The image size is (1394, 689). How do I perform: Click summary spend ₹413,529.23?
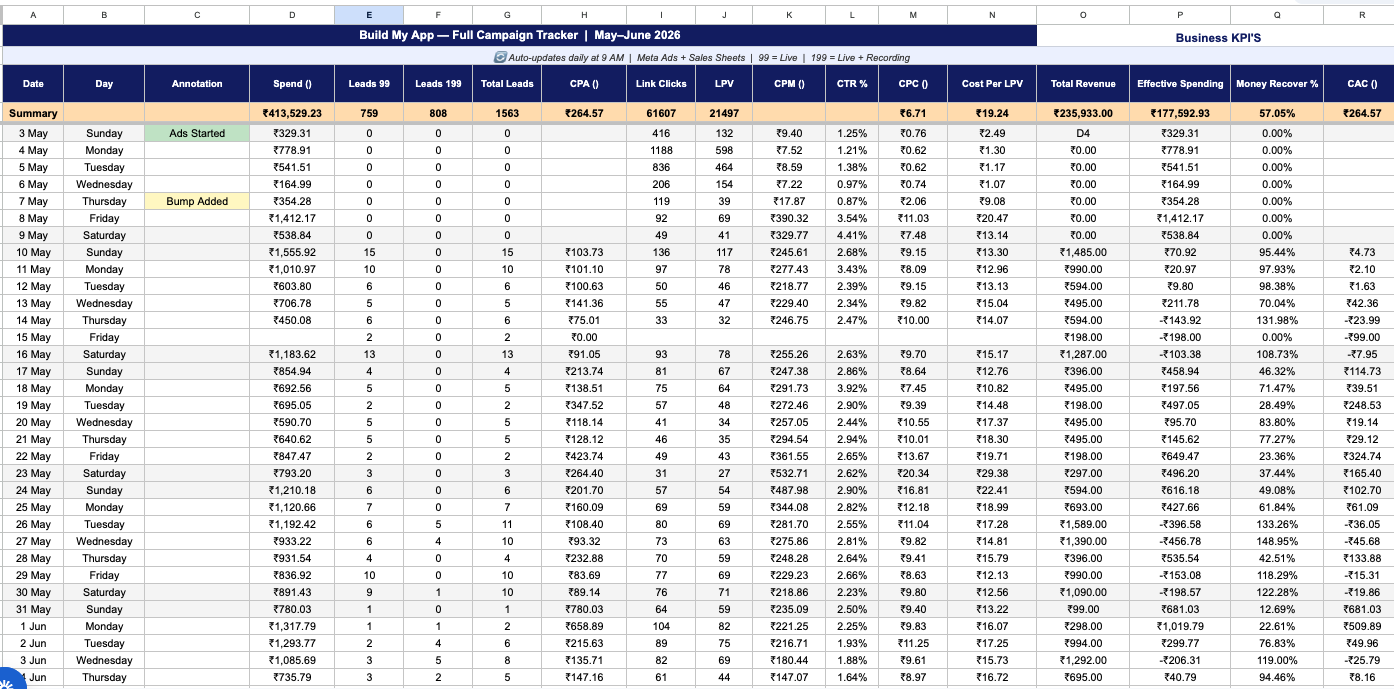coord(292,113)
